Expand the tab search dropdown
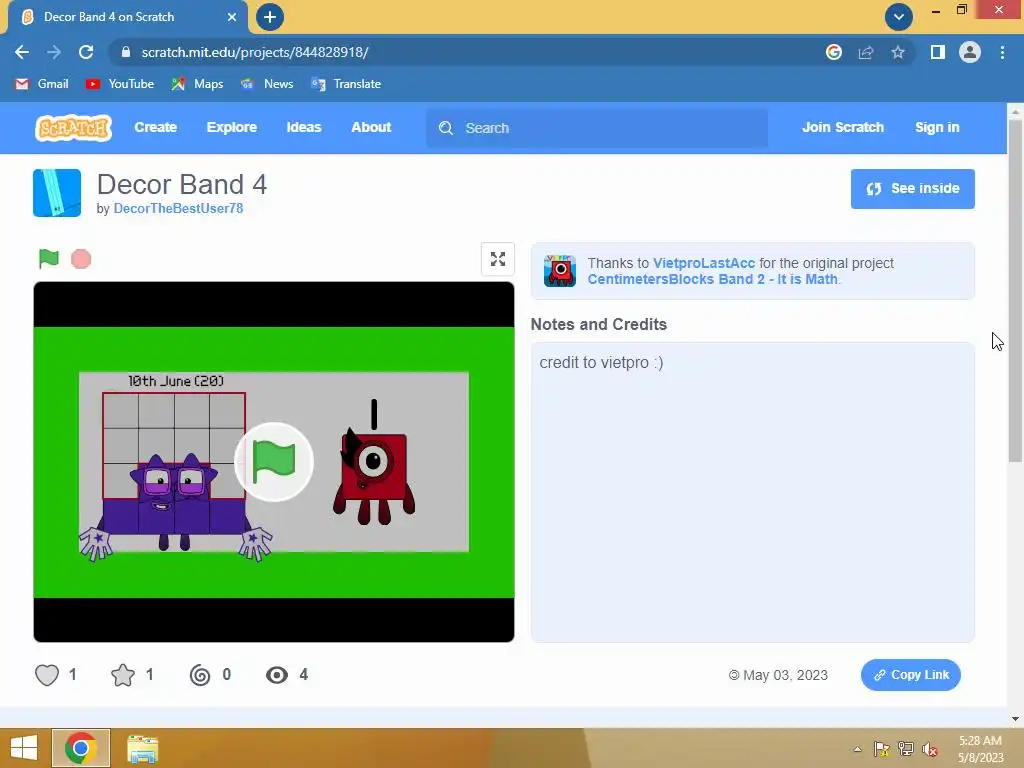 pyautogui.click(x=899, y=17)
